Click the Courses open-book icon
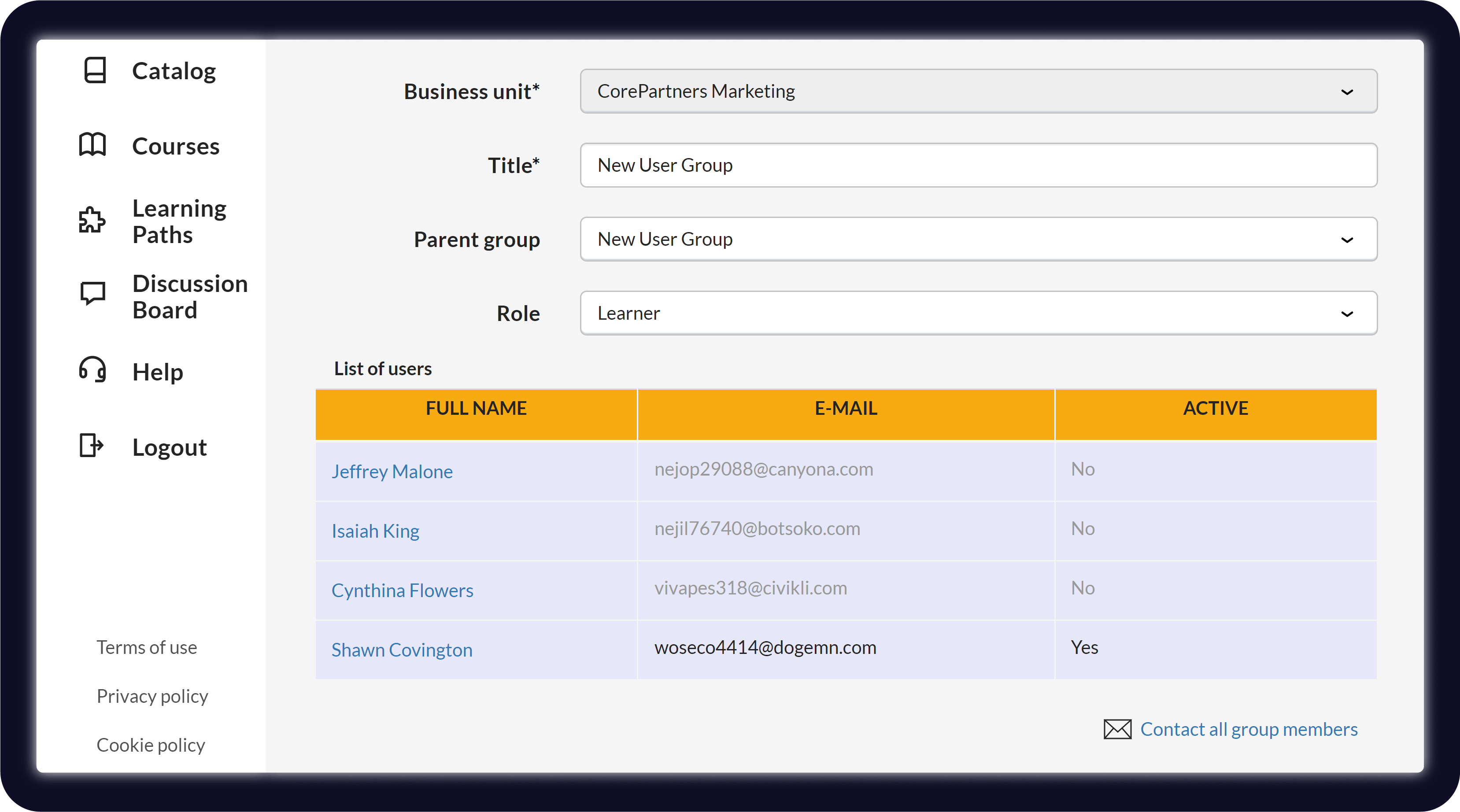1460x812 pixels. click(92, 145)
